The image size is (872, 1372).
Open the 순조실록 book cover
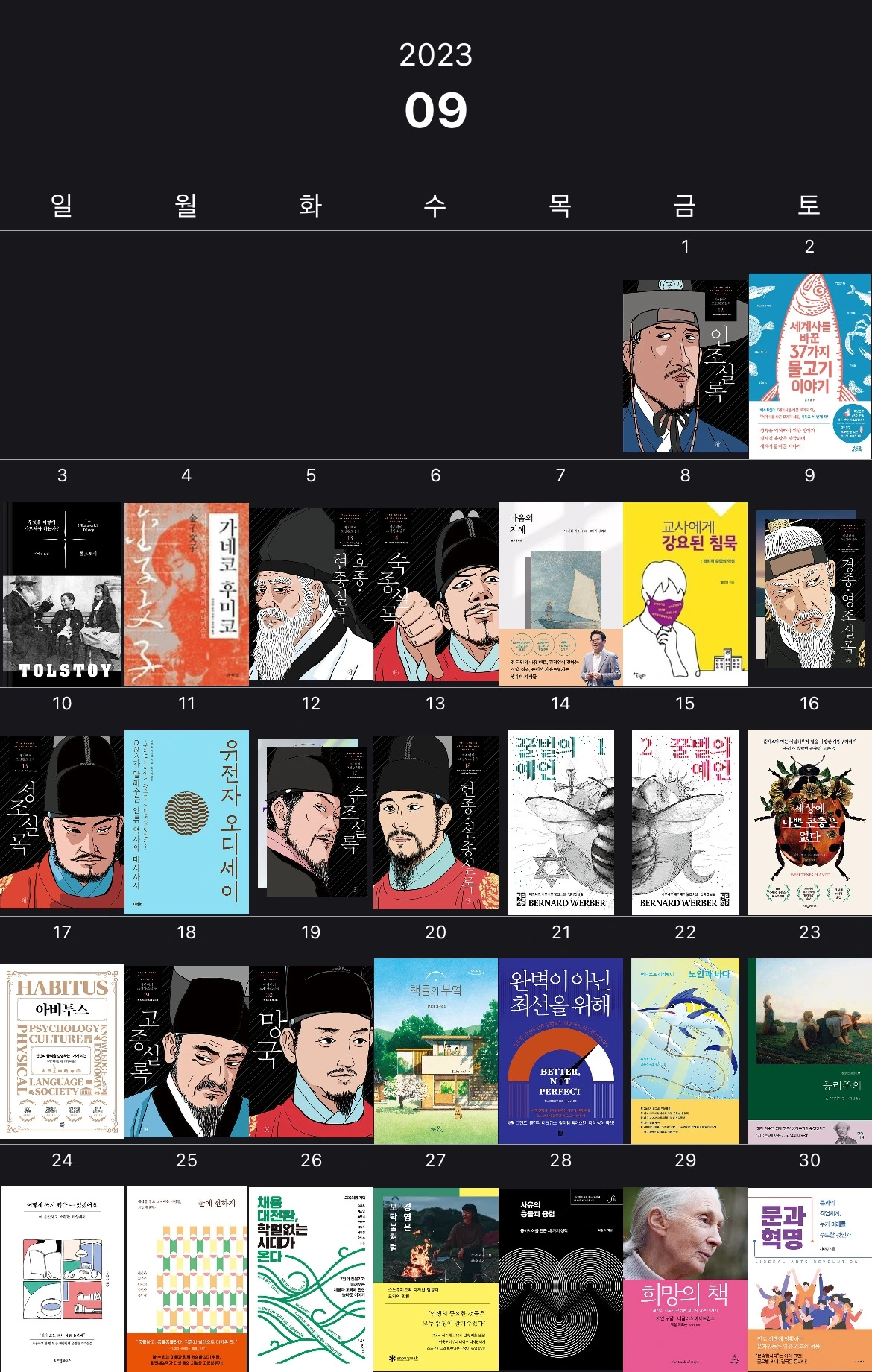(x=312, y=818)
